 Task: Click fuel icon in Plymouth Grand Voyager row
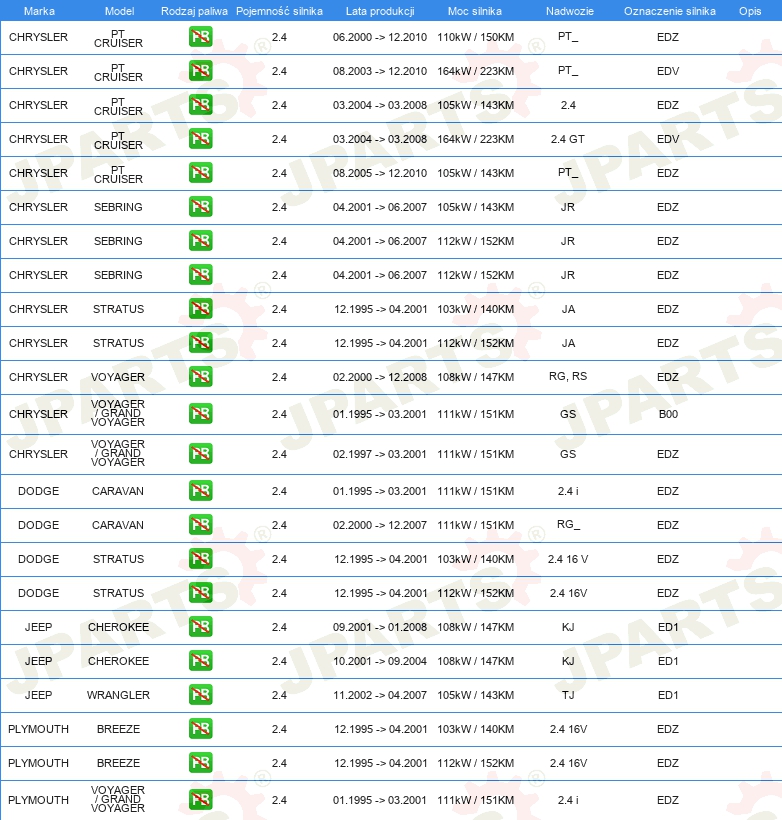tap(201, 800)
